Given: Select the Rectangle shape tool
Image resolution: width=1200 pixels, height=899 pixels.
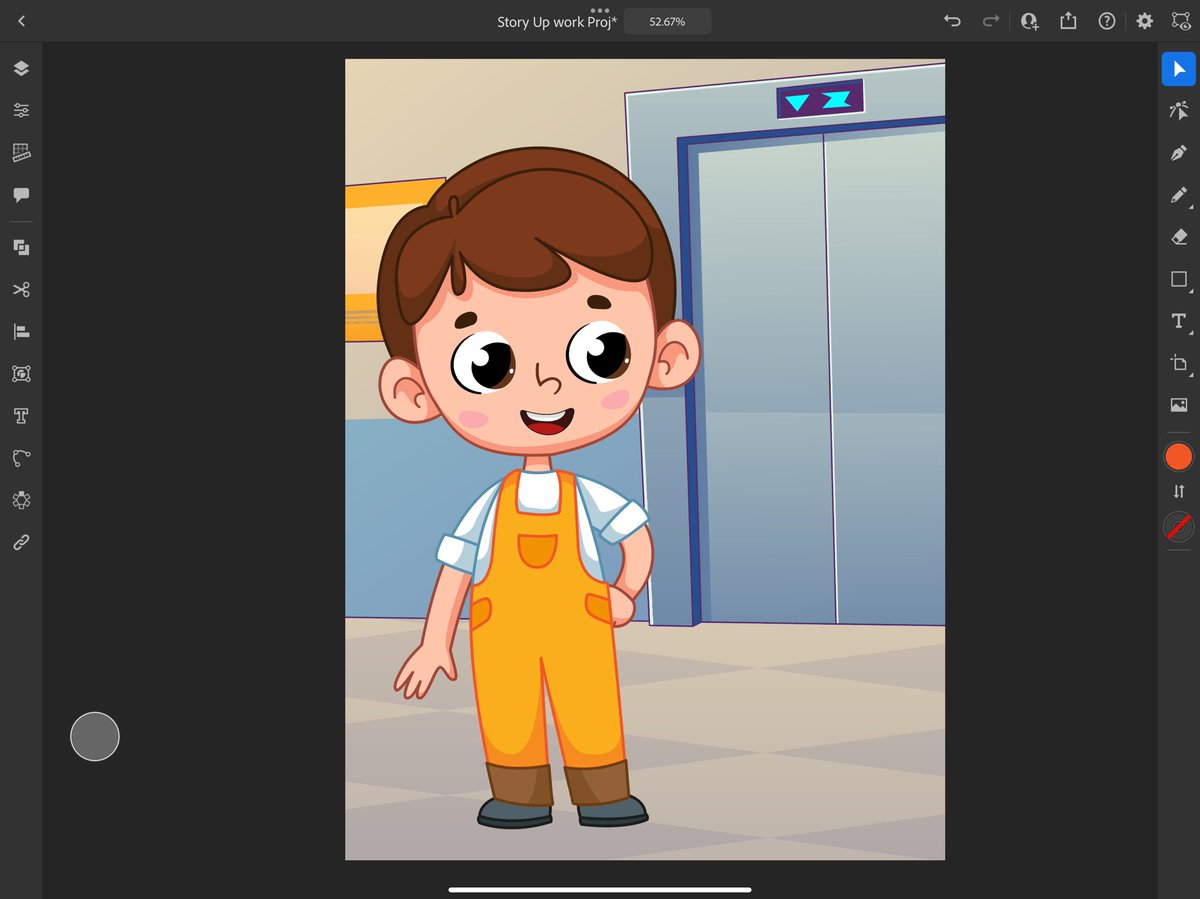Looking at the screenshot, I should [x=1179, y=279].
